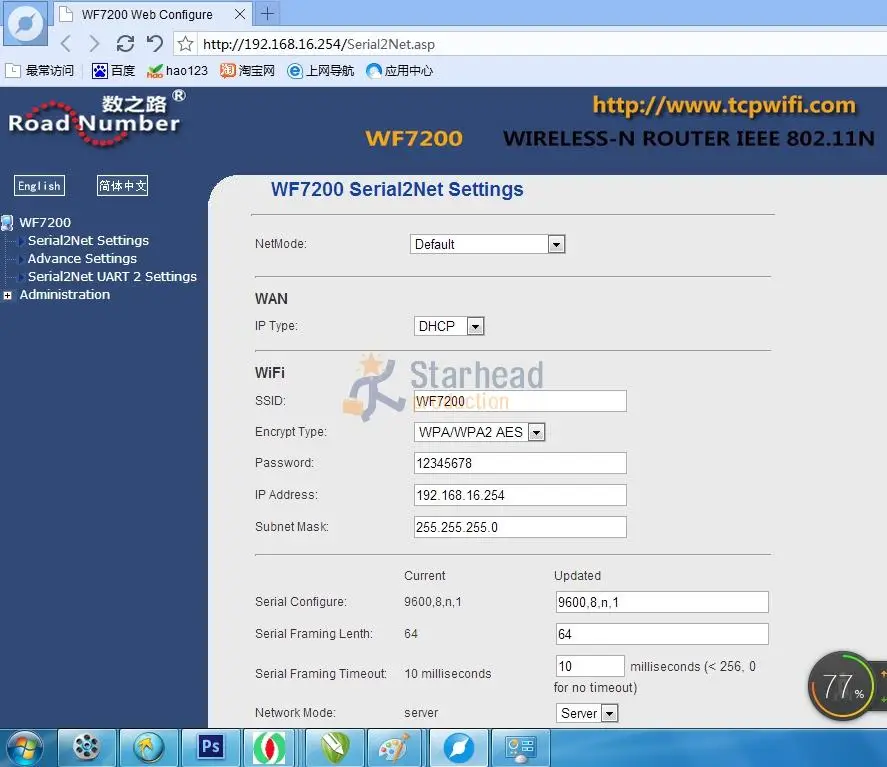Go back with the browser back arrow
The height and width of the screenshot is (767, 887).
tap(66, 44)
